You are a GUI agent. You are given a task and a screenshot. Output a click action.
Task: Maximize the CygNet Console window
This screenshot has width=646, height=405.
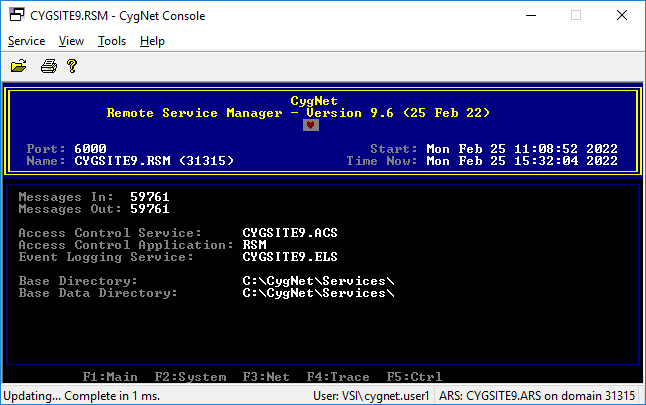(576, 15)
